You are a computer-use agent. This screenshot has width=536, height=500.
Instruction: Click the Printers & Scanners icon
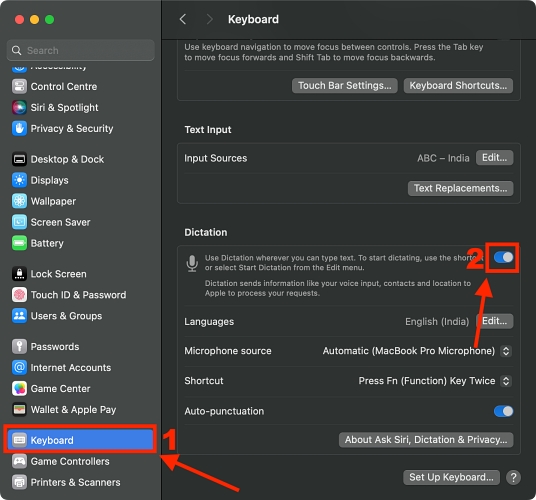[x=19, y=482]
